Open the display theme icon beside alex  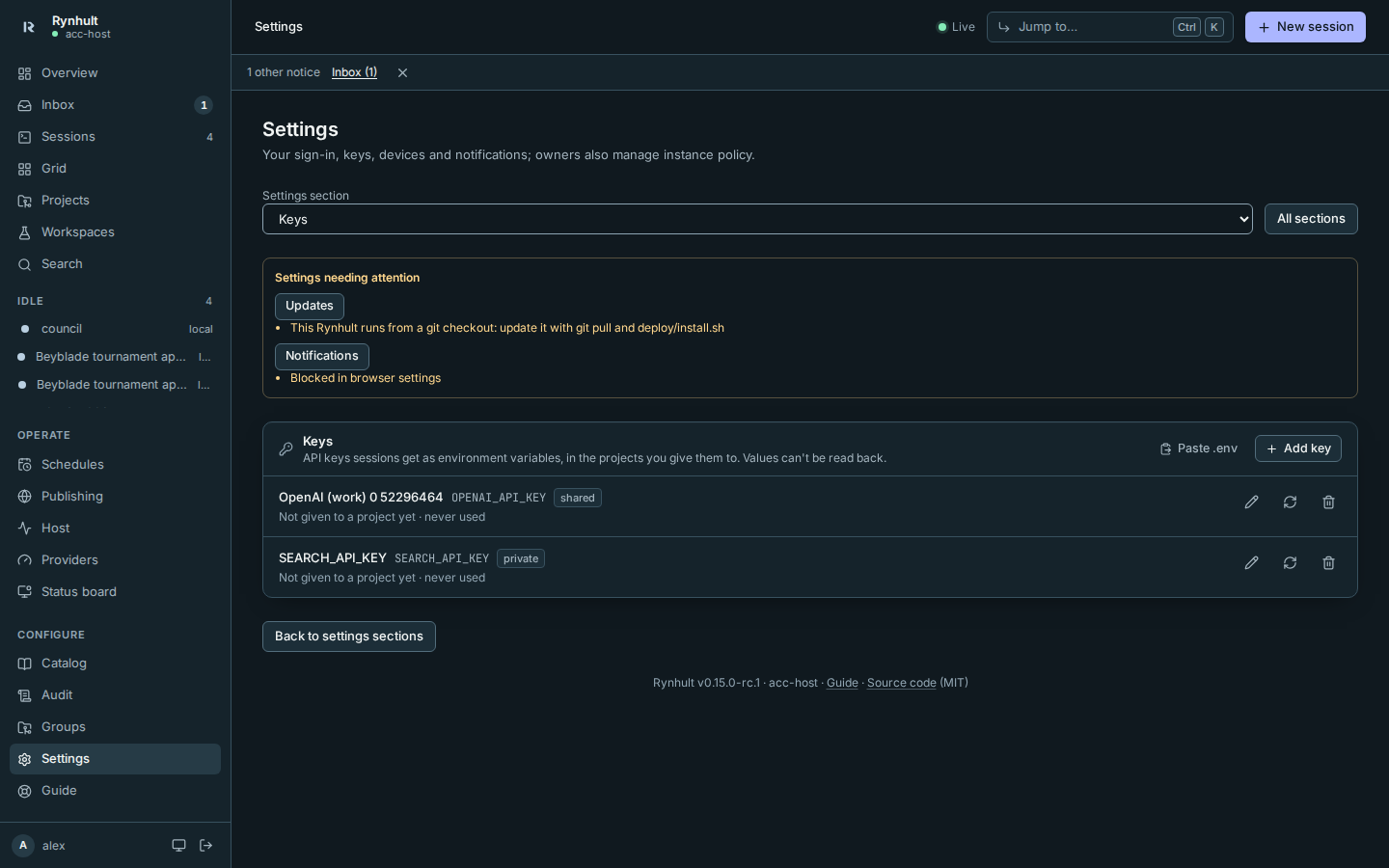(178, 846)
